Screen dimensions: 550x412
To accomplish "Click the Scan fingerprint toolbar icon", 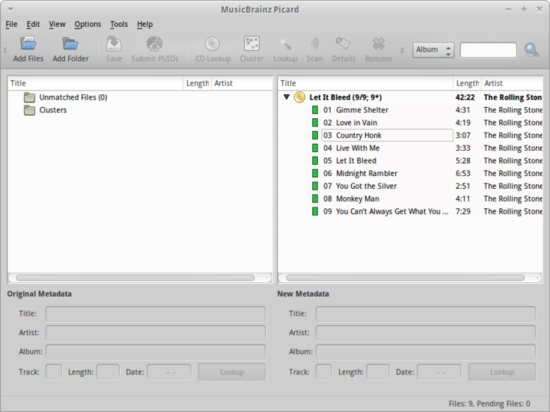I will pos(315,44).
